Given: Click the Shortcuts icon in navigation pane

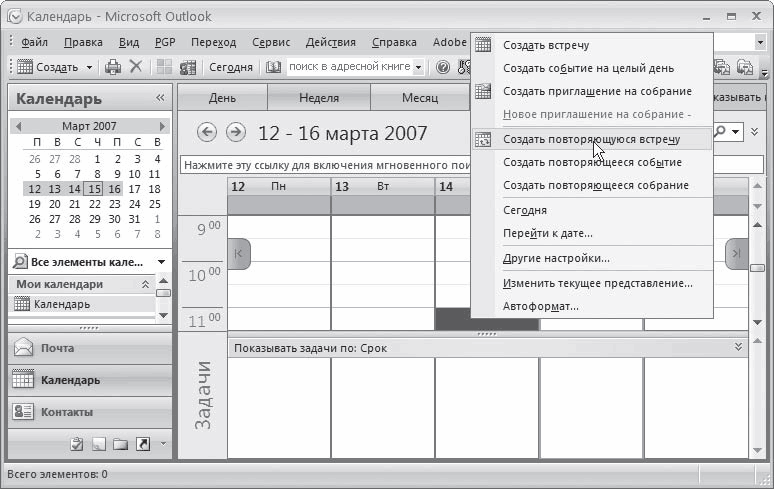Looking at the screenshot, I should coord(143,444).
